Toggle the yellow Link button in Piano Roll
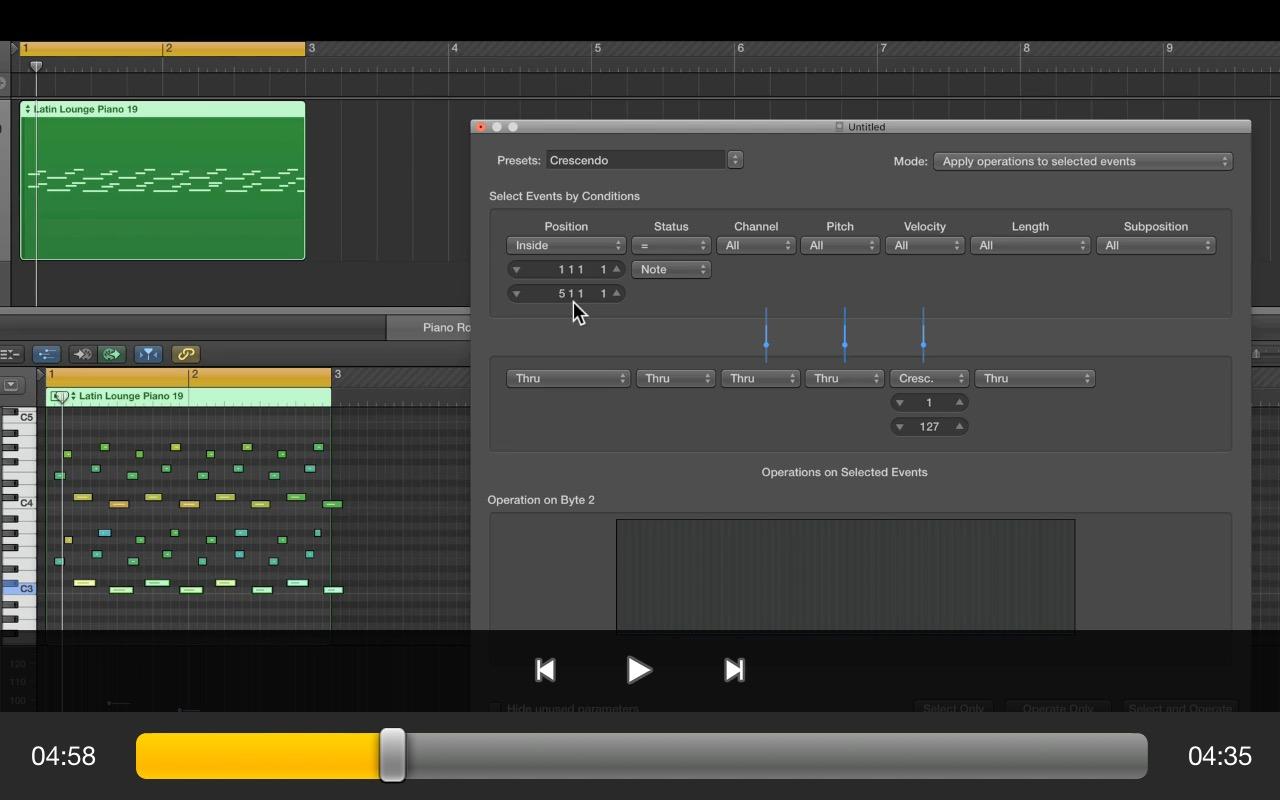 tap(185, 354)
